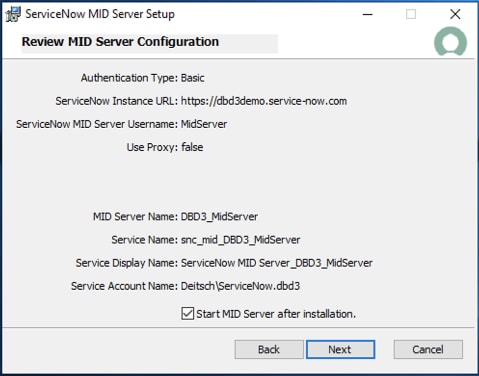
Task: Click the ServiceNow MID Server Setup title text
Action: [x=100, y=14]
